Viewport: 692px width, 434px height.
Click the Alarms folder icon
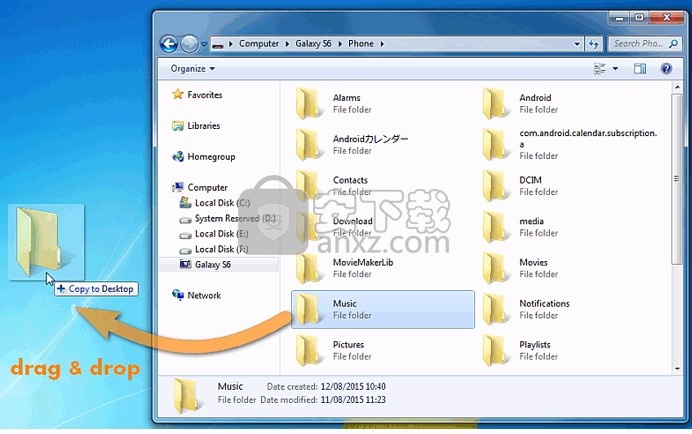pos(308,104)
